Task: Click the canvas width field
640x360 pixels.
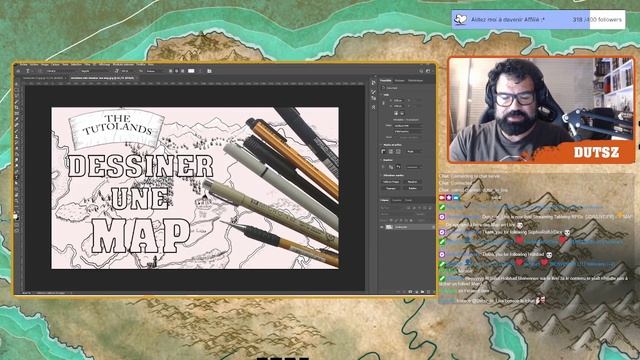Action: click(398, 100)
